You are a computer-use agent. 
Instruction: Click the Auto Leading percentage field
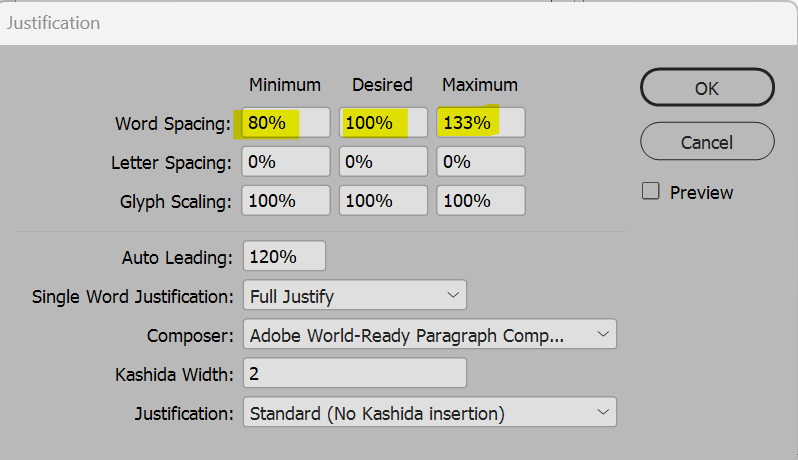(284, 256)
